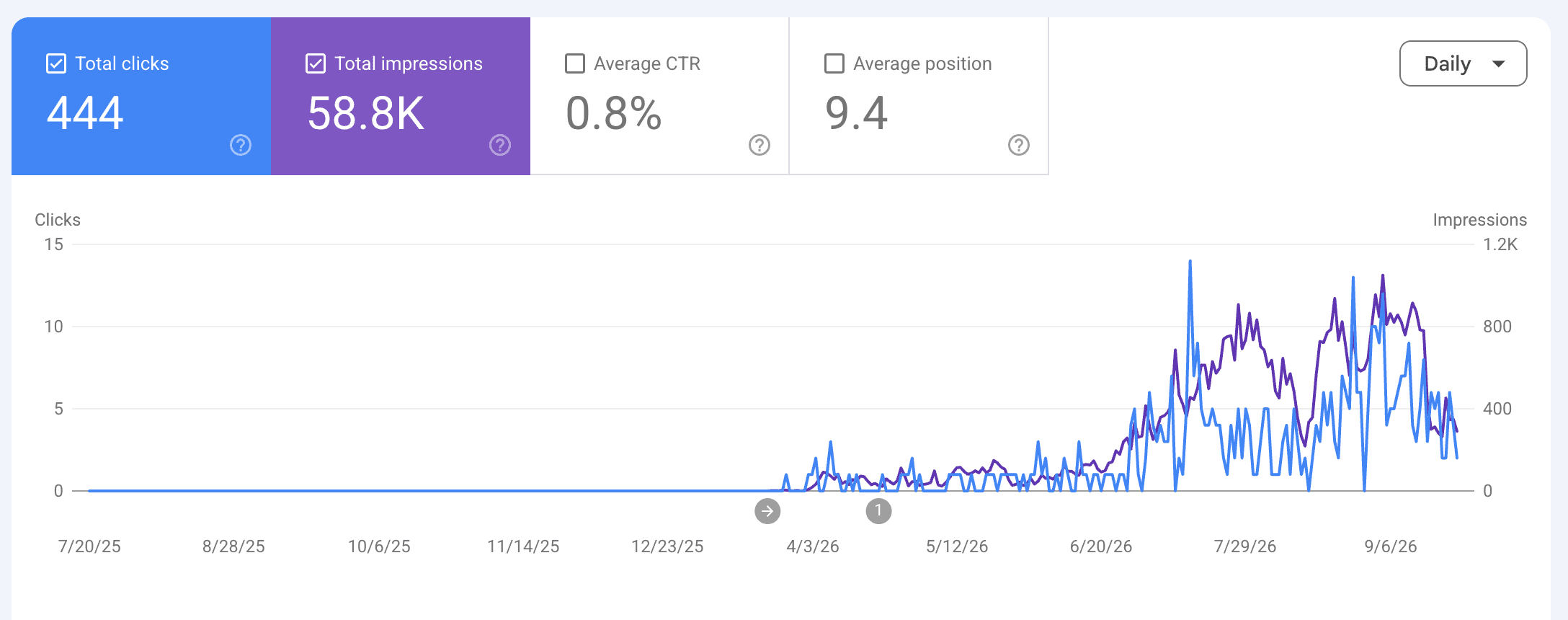This screenshot has width=1568, height=620.
Task: Click the Clicks axis label
Action: 58,220
